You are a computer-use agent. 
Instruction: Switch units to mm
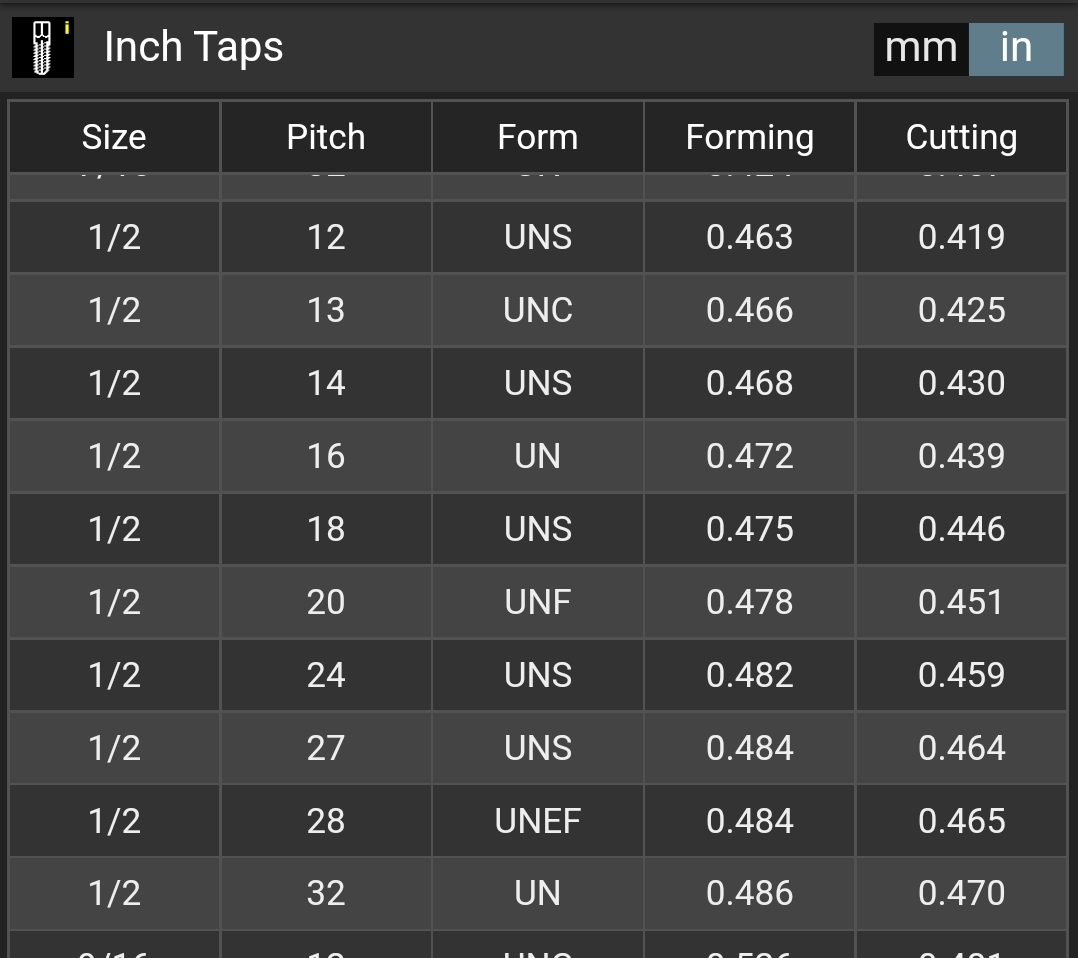click(x=921, y=49)
